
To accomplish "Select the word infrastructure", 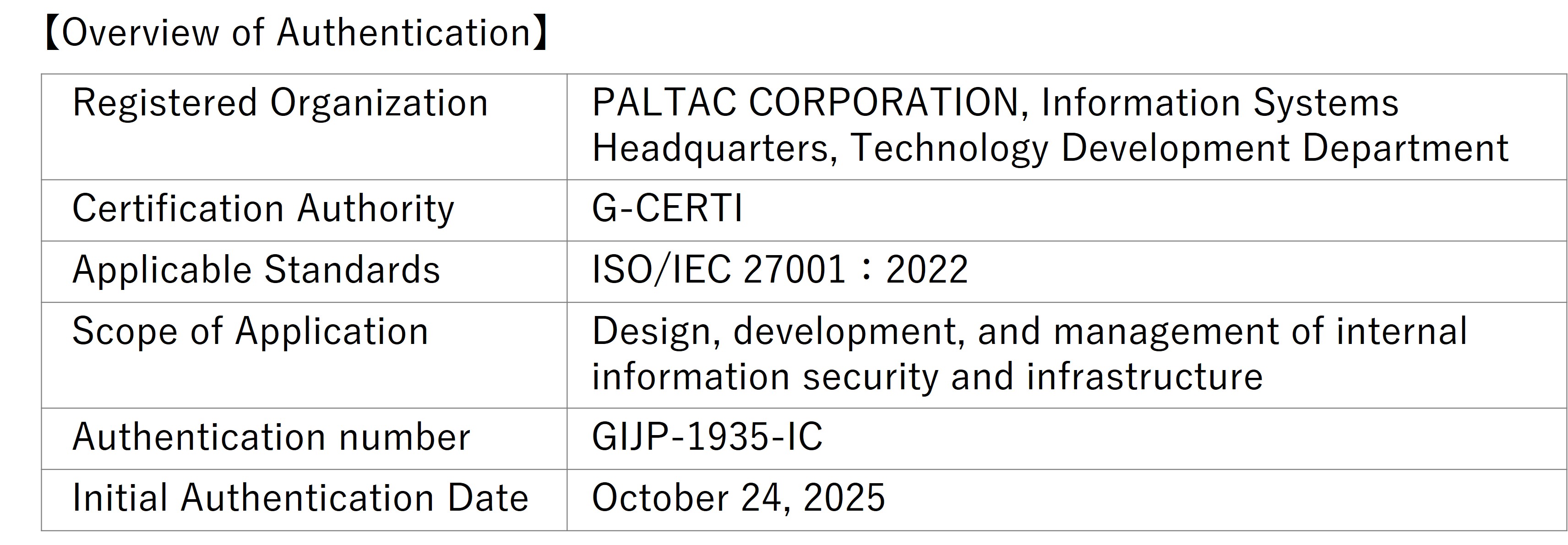I will click(x=1144, y=377).
